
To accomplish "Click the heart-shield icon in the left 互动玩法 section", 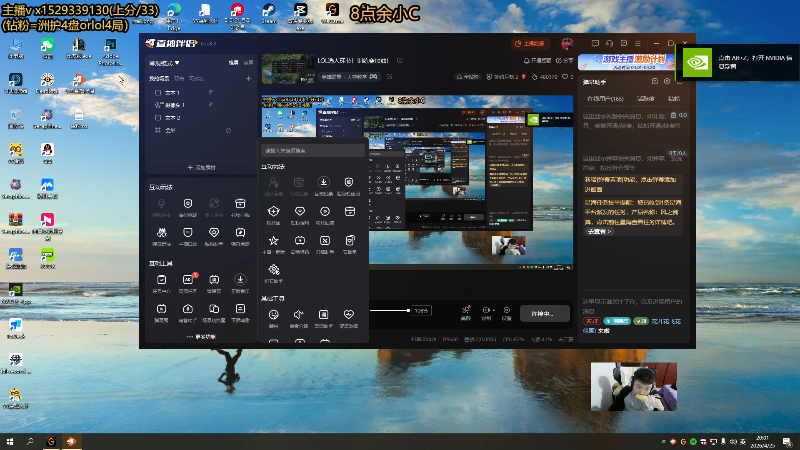I will pyautogui.click(x=214, y=233).
